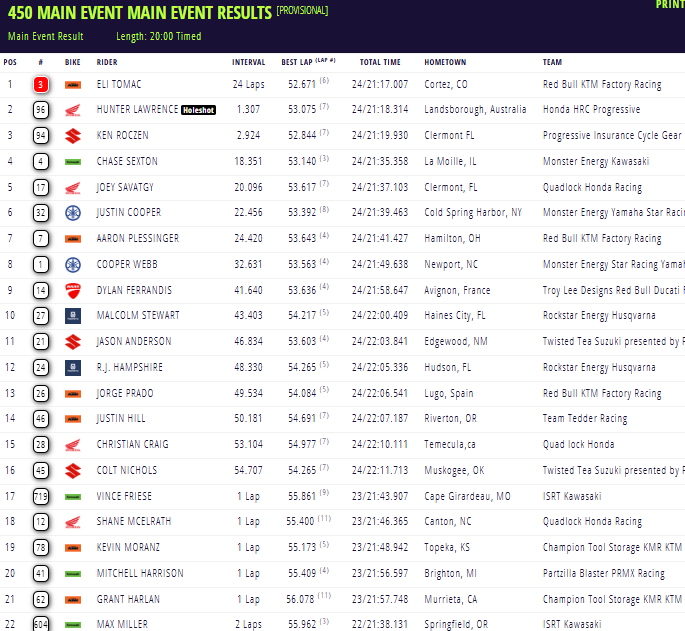Click the Husqvarna logo in Malcolm Stewart's row
The width and height of the screenshot is (685, 631).
(x=73, y=316)
